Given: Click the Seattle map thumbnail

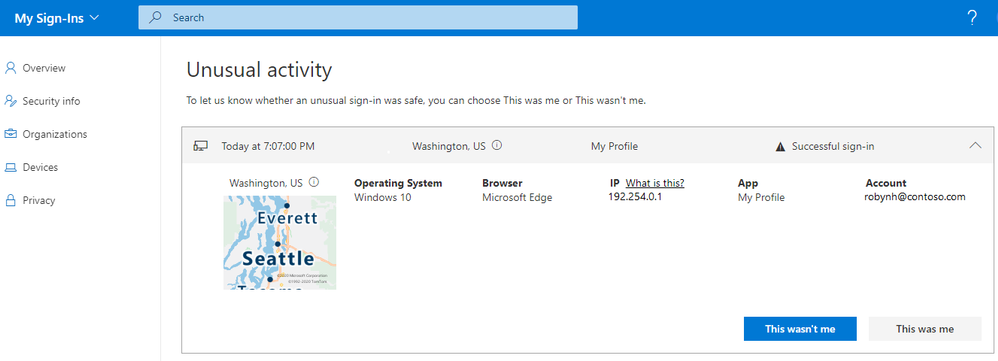Looking at the screenshot, I should tap(279, 243).
